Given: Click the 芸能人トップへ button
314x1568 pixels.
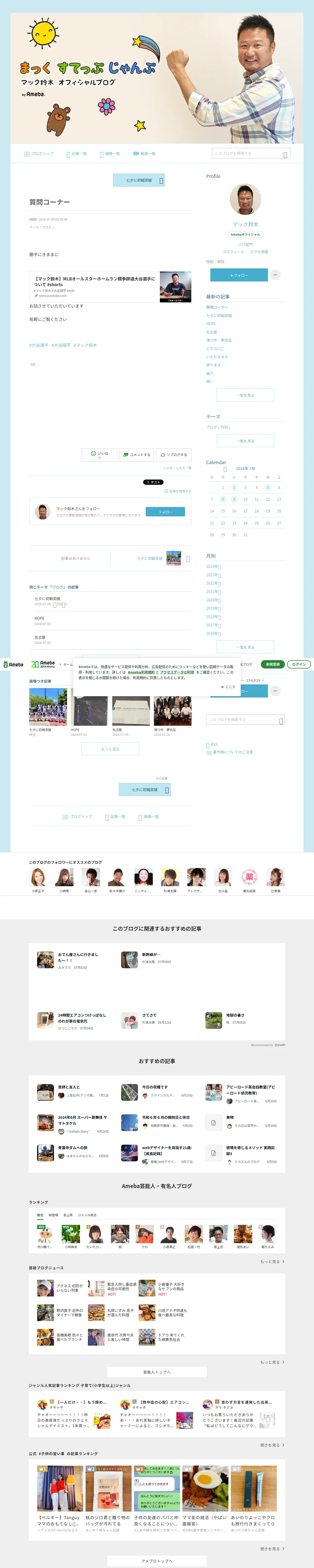Looking at the screenshot, I should click(x=157, y=1372).
